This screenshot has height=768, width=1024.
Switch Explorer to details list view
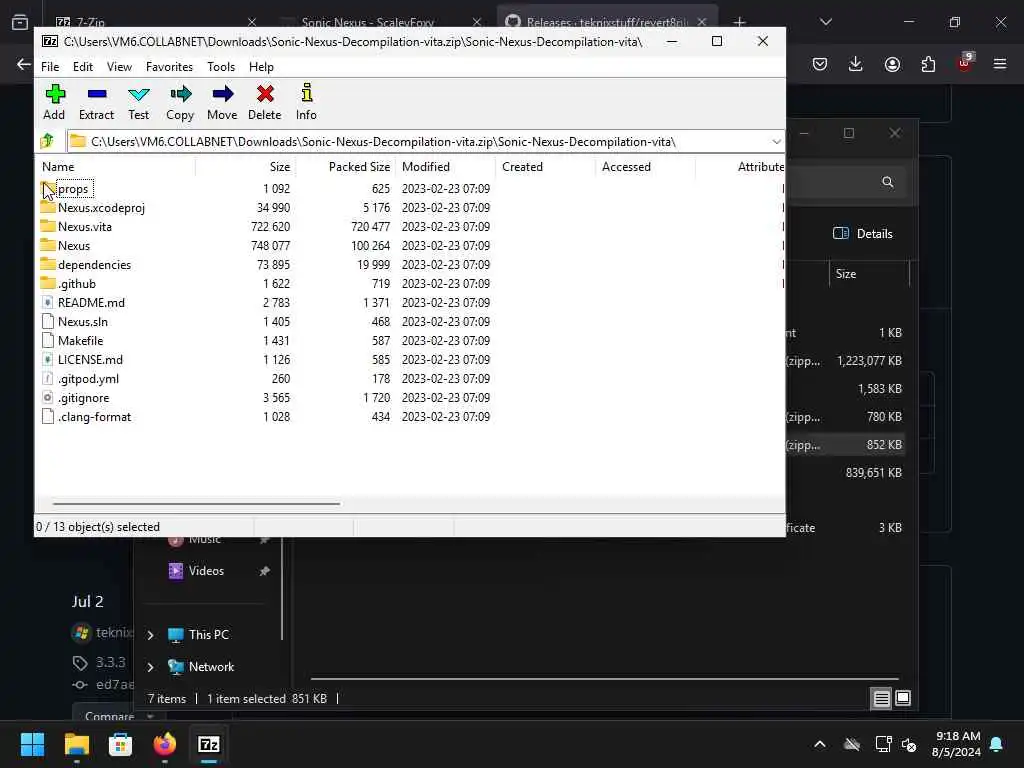click(881, 698)
